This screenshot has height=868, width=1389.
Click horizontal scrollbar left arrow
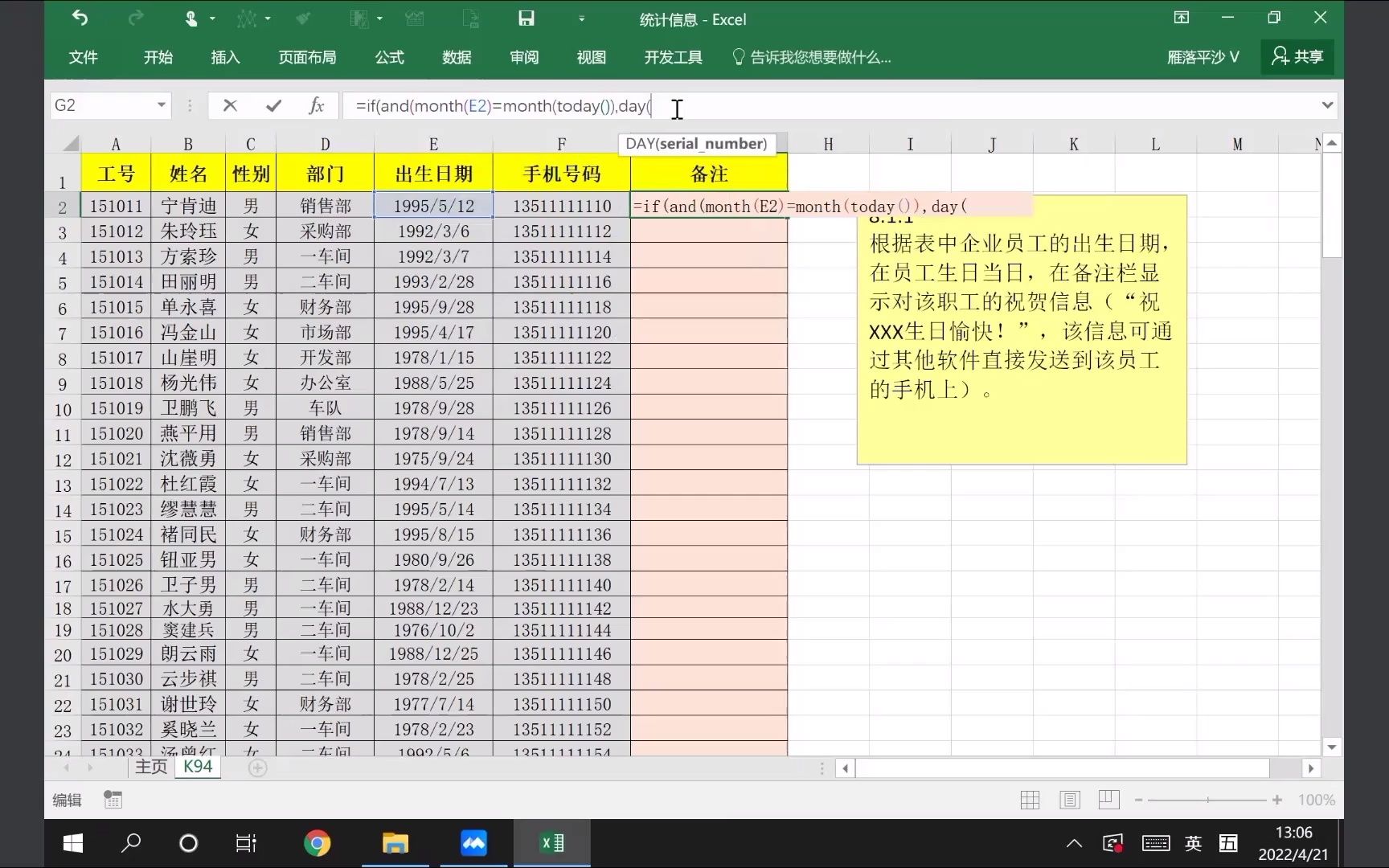[845, 768]
